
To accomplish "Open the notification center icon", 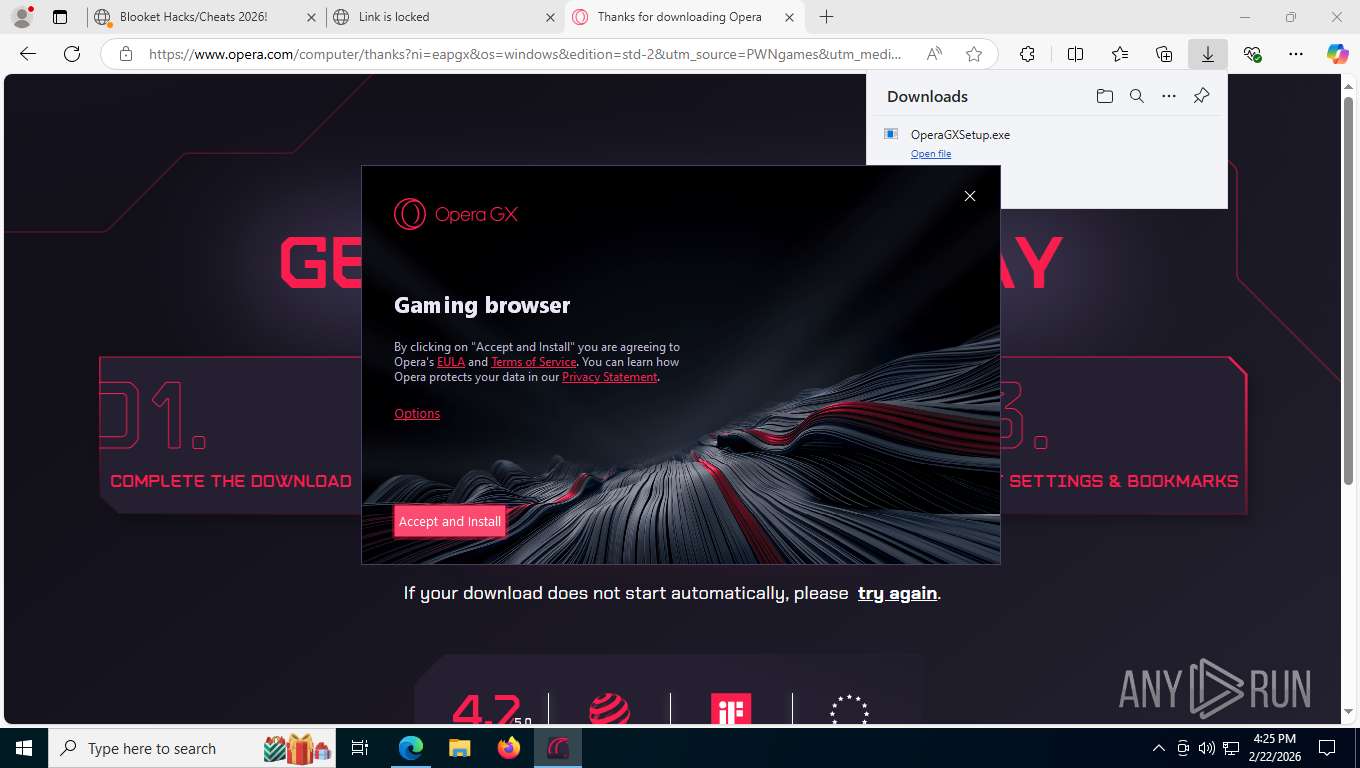I will pyautogui.click(x=1327, y=748).
